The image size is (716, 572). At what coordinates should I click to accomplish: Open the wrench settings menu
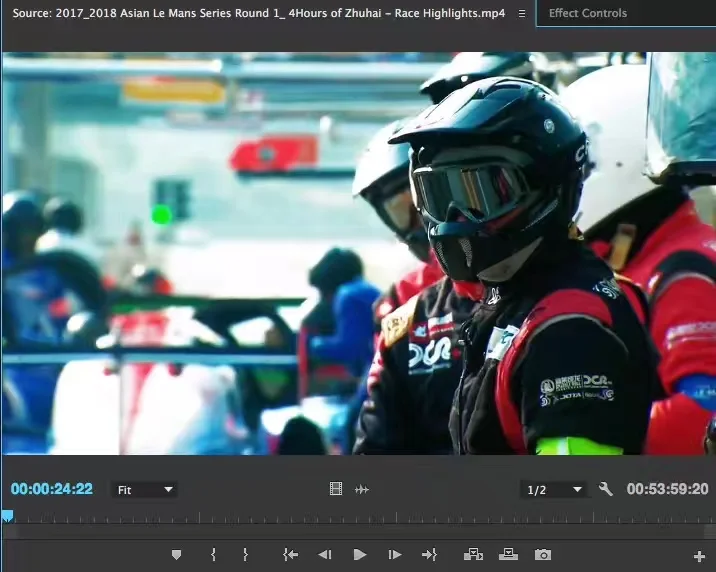point(605,489)
